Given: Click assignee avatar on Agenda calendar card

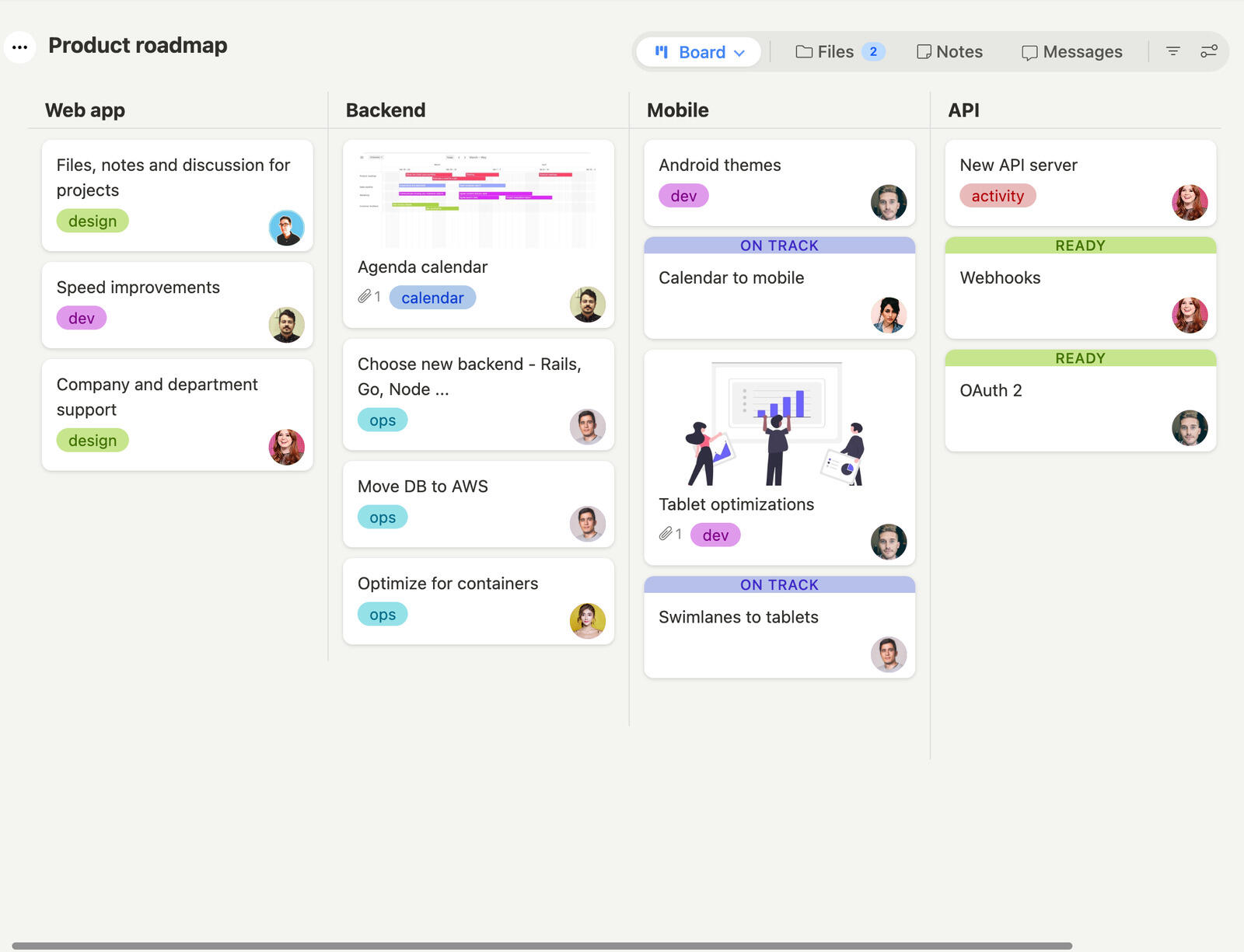Looking at the screenshot, I should pos(587,304).
